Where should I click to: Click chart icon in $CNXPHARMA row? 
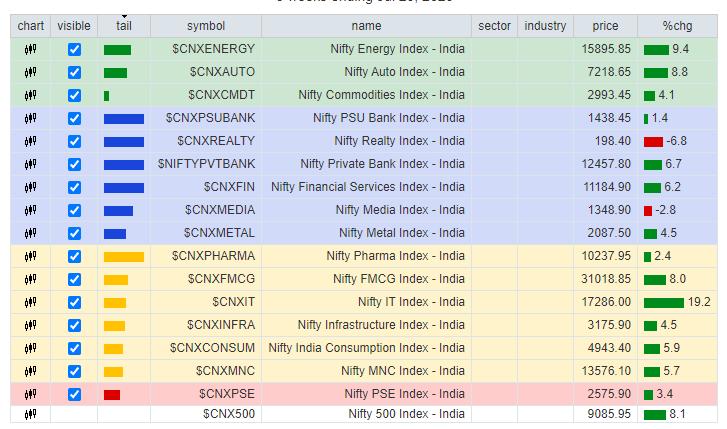coord(30,256)
